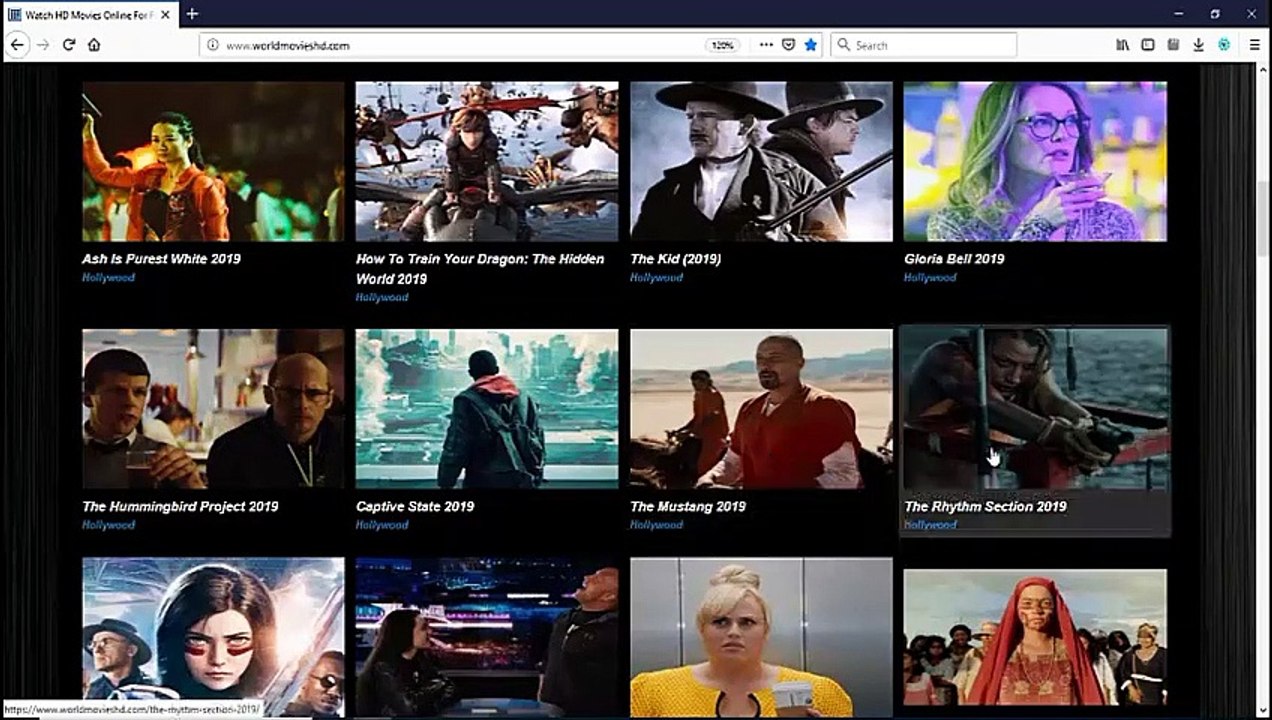
Task: Click Gloria Bell movie thumbnail
Action: (1035, 161)
